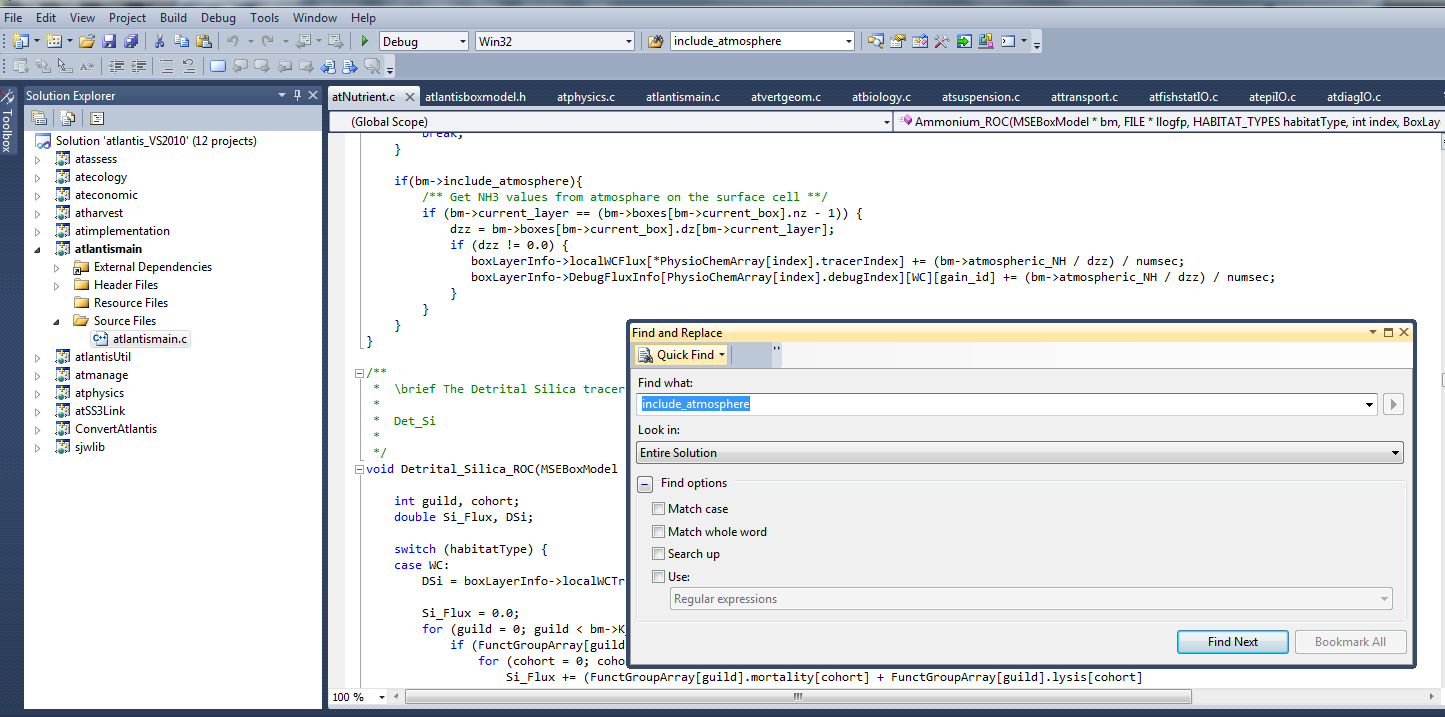
Task: Click the Paste clipboard icon
Action: click(204, 41)
